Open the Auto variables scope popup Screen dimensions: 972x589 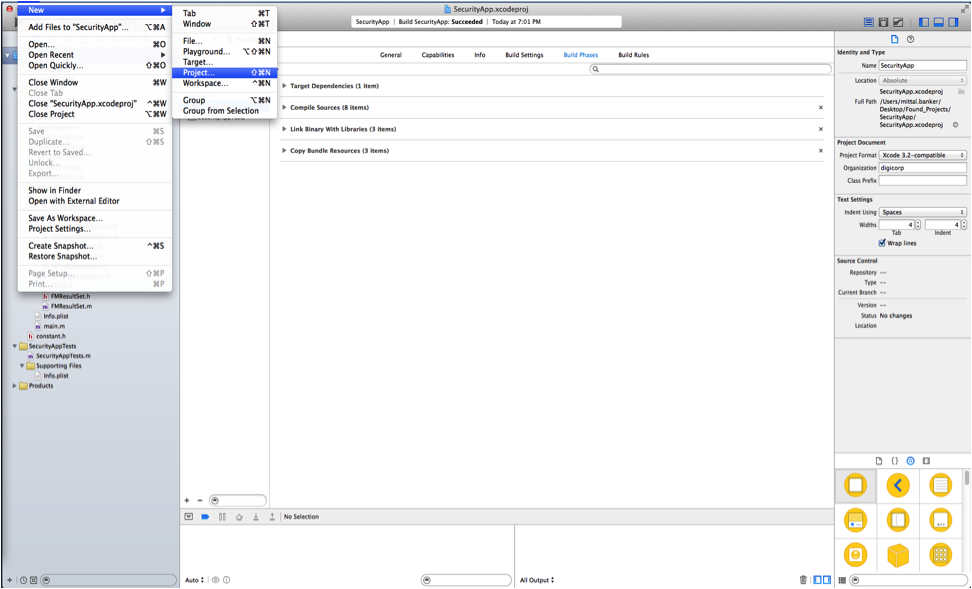pos(195,580)
